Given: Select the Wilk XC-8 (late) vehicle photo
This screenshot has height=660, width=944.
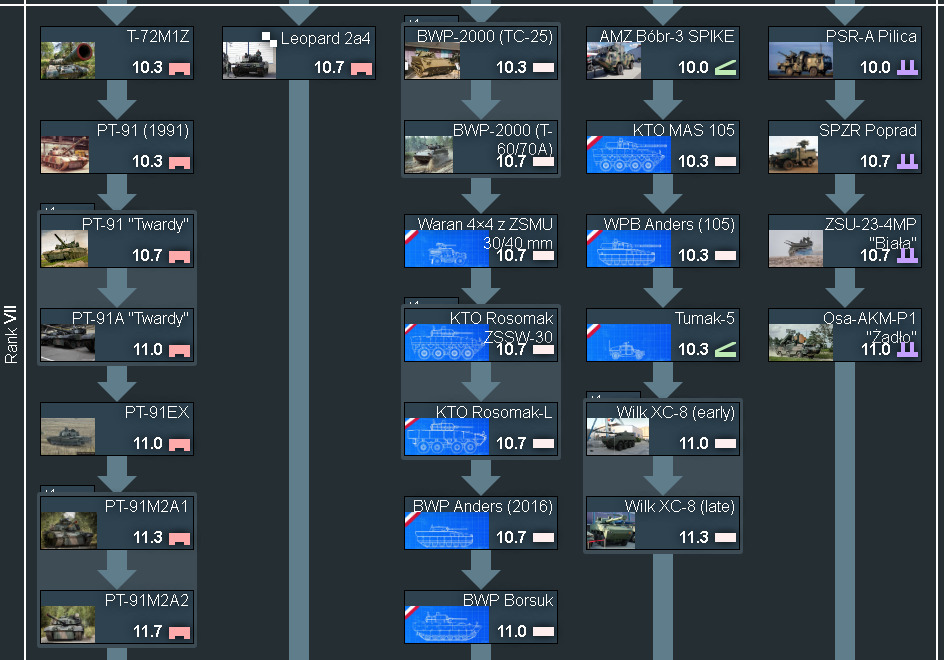Looking at the screenshot, I should [x=611, y=531].
